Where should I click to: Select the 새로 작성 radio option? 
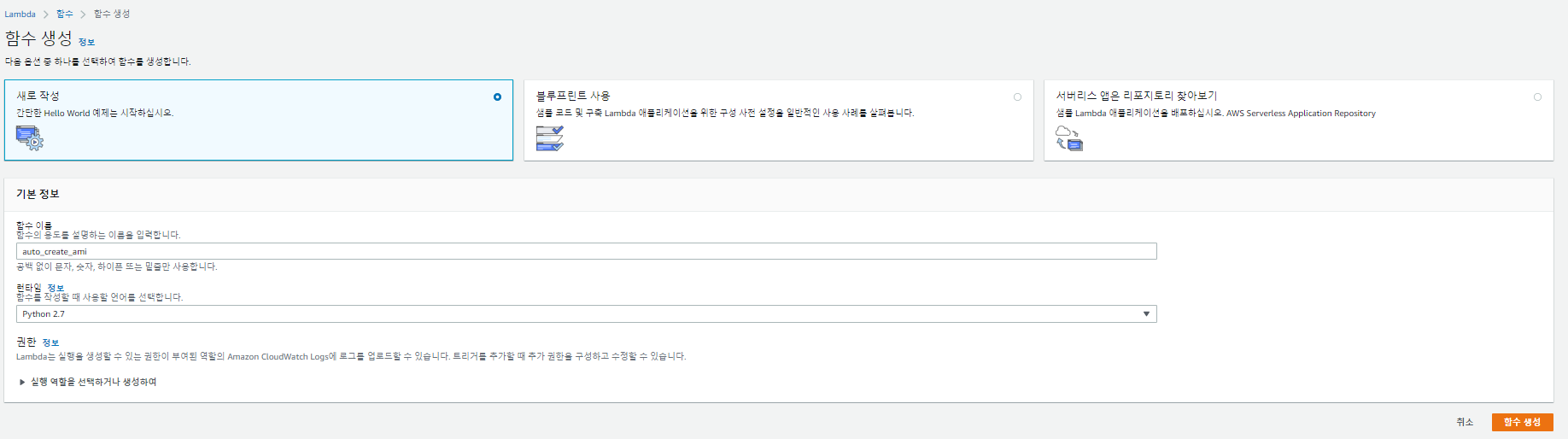(x=497, y=97)
